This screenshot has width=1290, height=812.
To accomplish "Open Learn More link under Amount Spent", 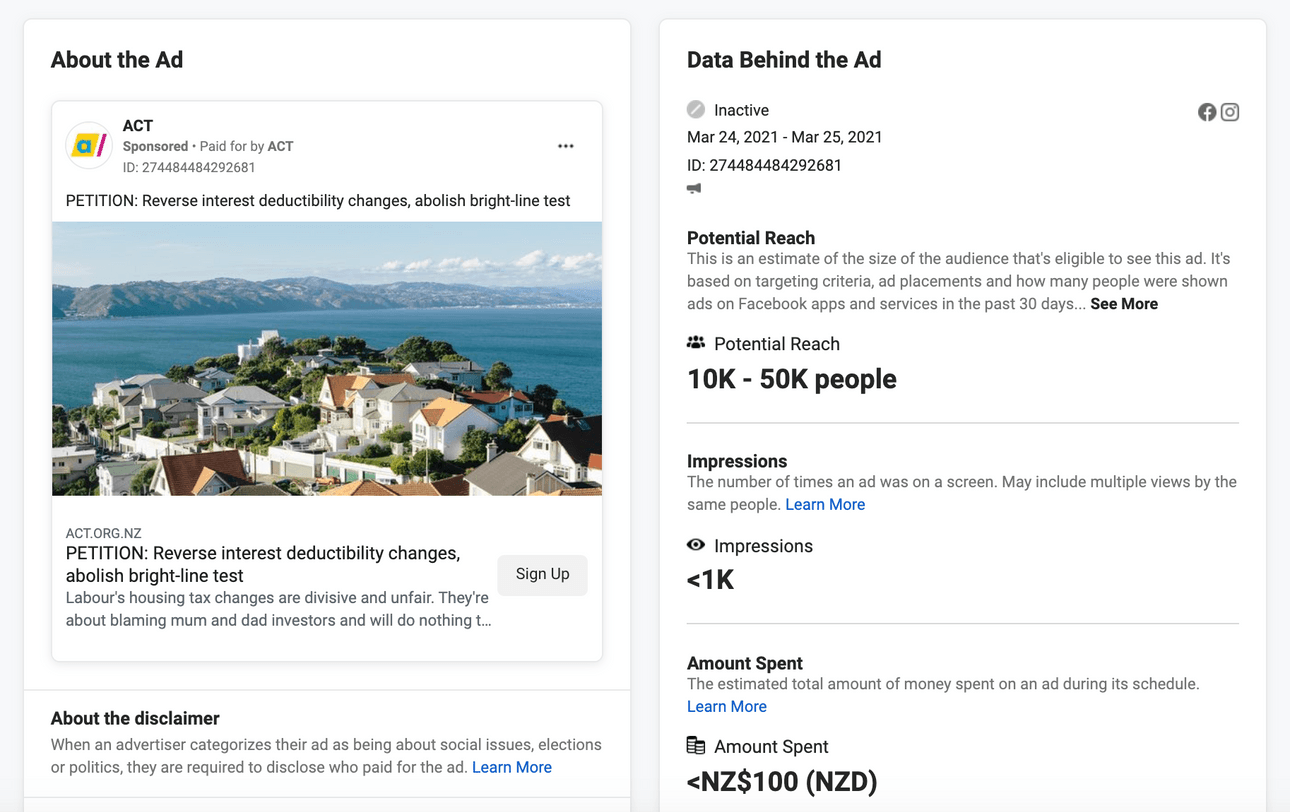I will coord(726,706).
